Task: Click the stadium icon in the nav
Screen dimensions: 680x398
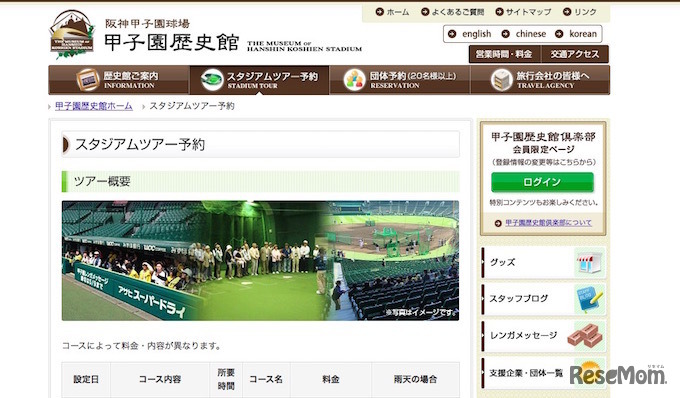Action: coord(212,80)
